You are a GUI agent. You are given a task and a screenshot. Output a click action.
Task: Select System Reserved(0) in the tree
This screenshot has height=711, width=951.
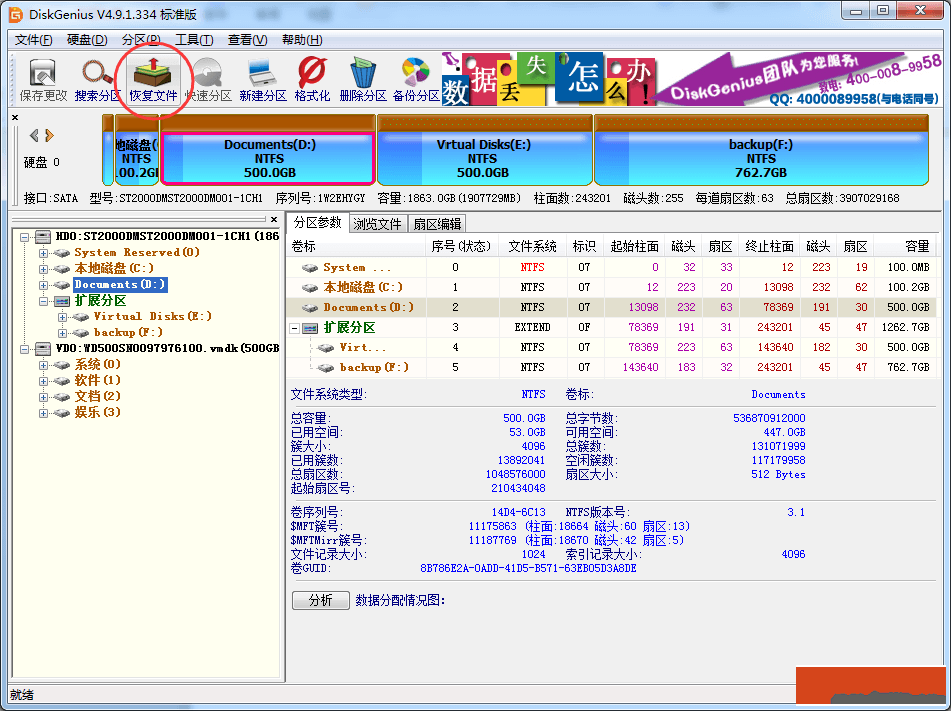tap(136, 252)
